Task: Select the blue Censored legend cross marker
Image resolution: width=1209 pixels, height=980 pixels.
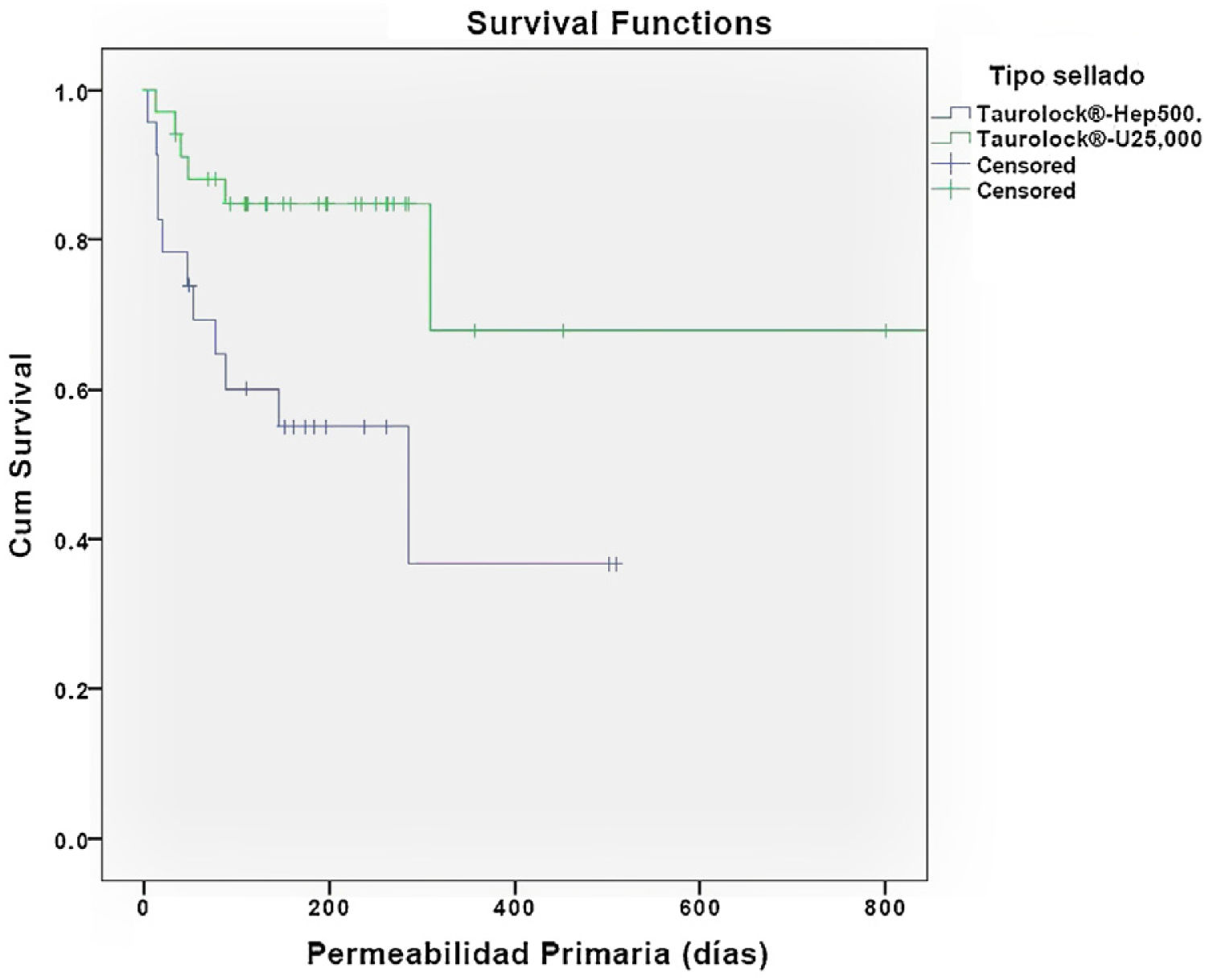Action: [951, 165]
